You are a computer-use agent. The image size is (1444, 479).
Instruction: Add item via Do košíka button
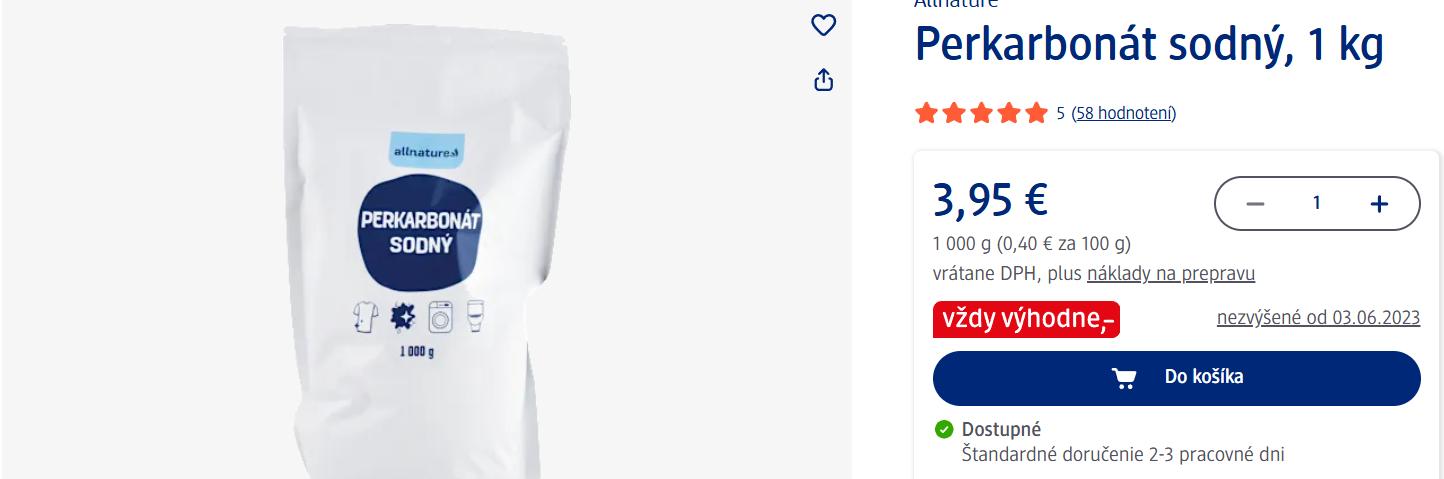[1176, 378]
